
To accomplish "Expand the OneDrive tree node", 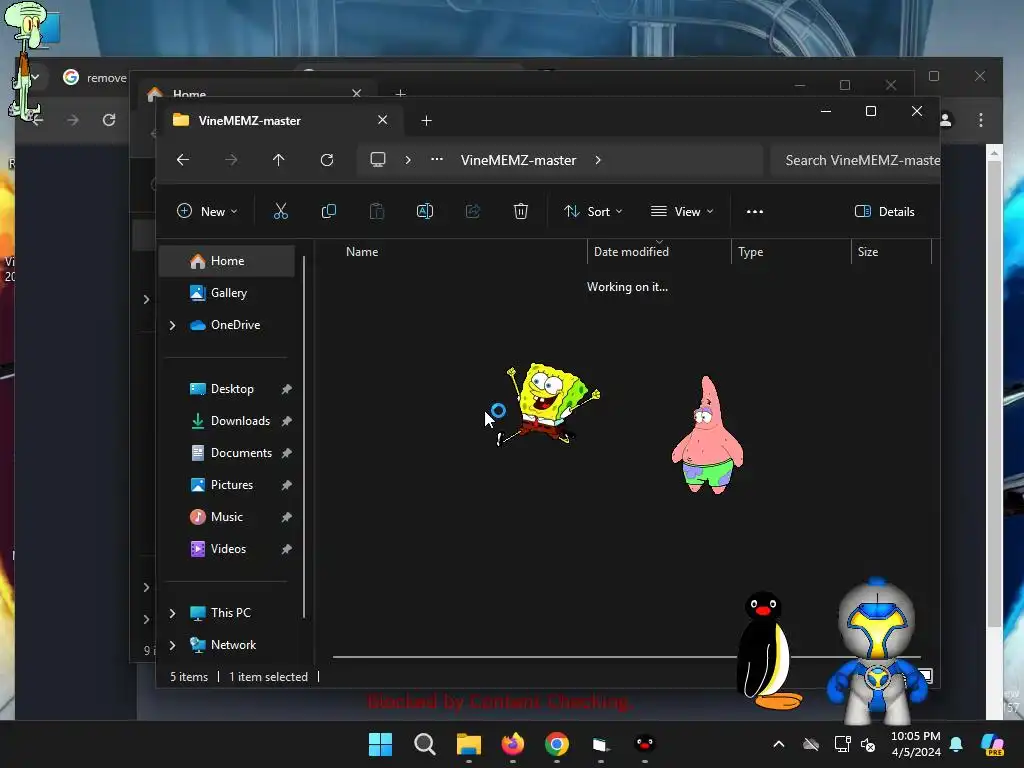I will (172, 325).
